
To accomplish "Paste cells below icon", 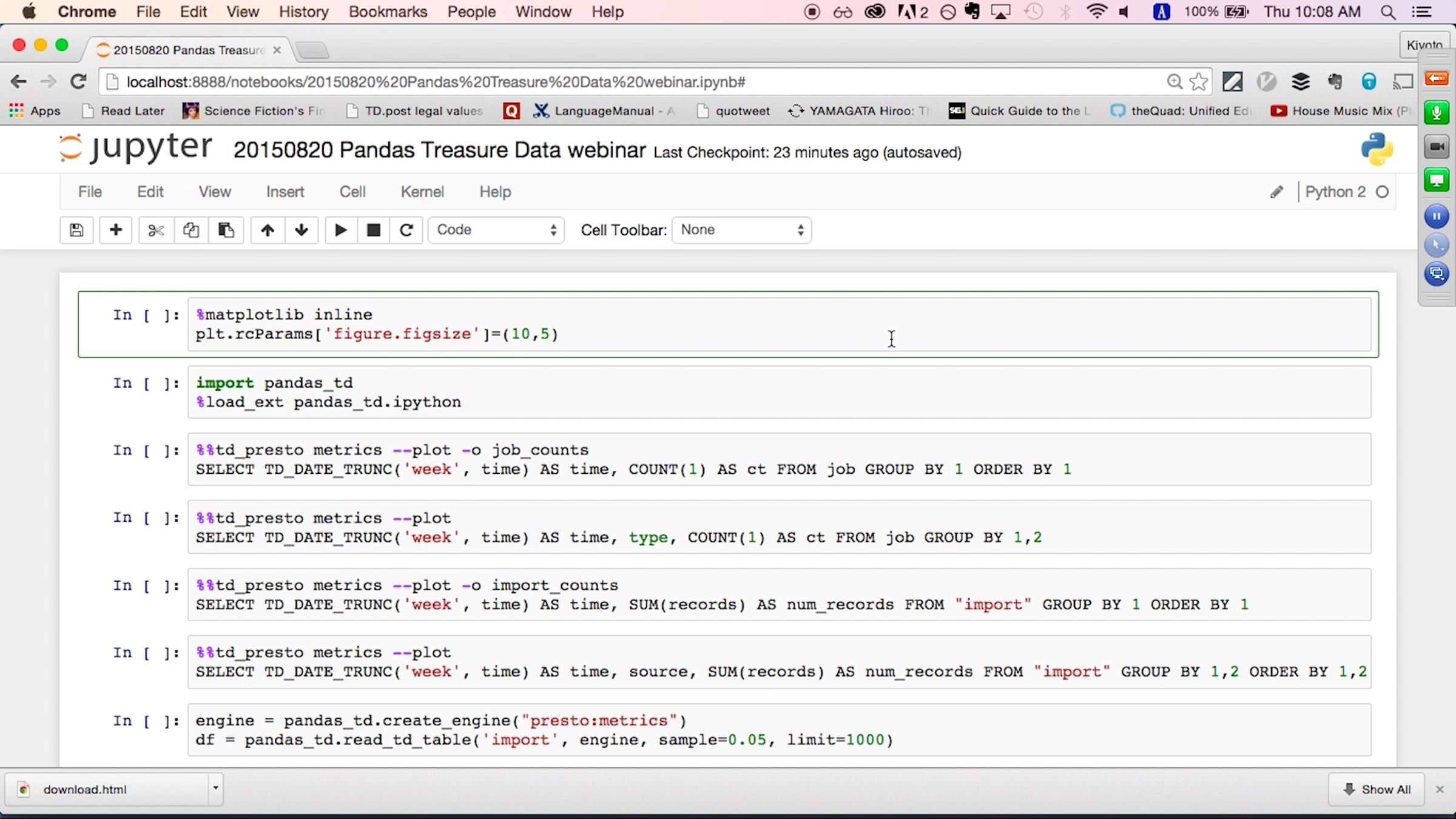I will click(226, 230).
